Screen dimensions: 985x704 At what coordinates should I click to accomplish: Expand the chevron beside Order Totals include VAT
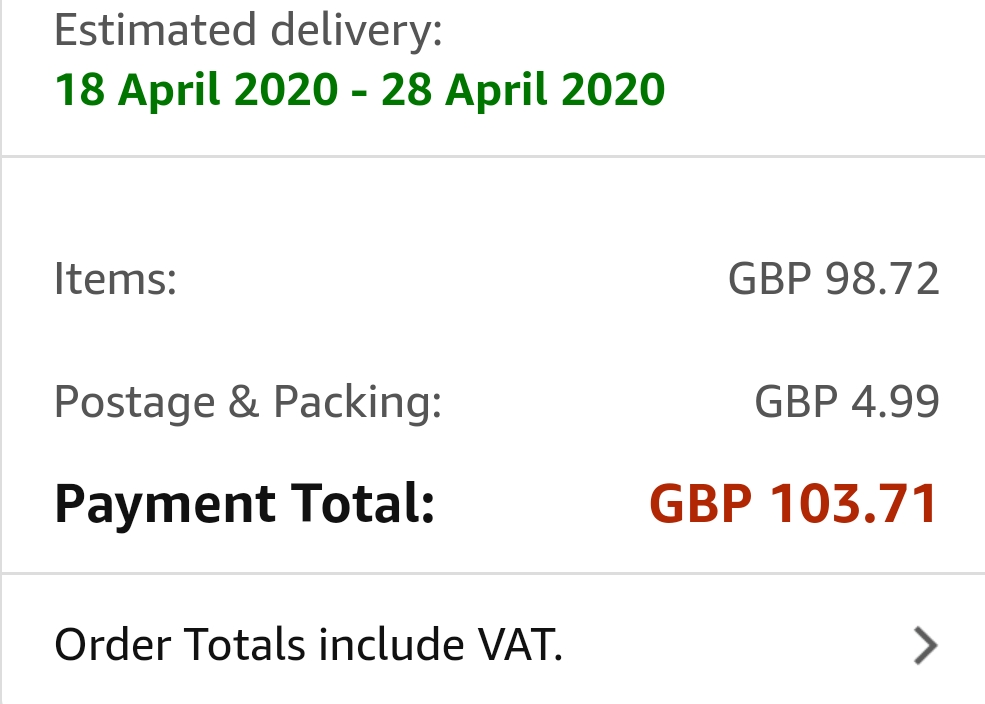[x=926, y=646]
